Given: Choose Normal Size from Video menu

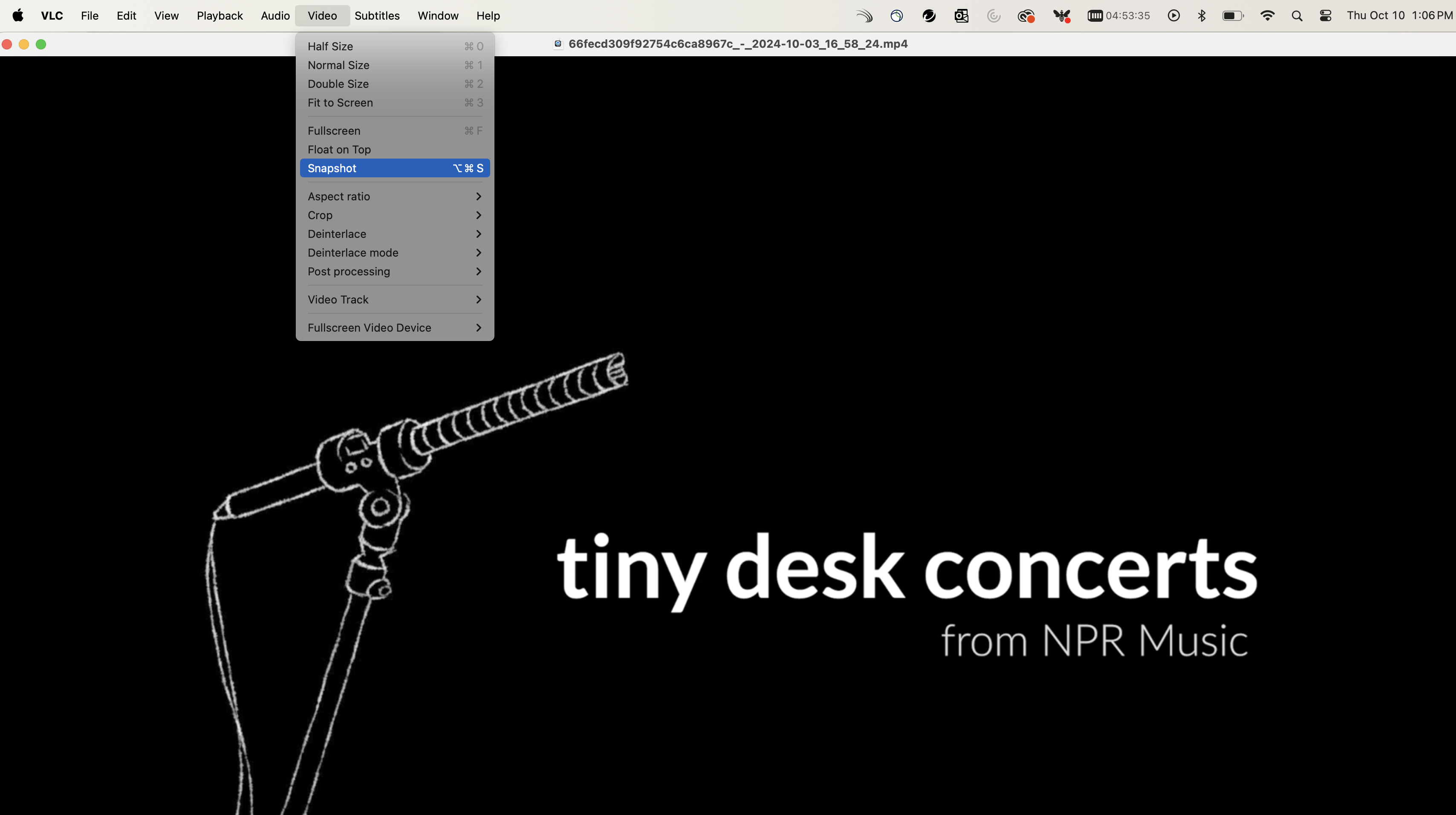Looking at the screenshot, I should 395,65.
